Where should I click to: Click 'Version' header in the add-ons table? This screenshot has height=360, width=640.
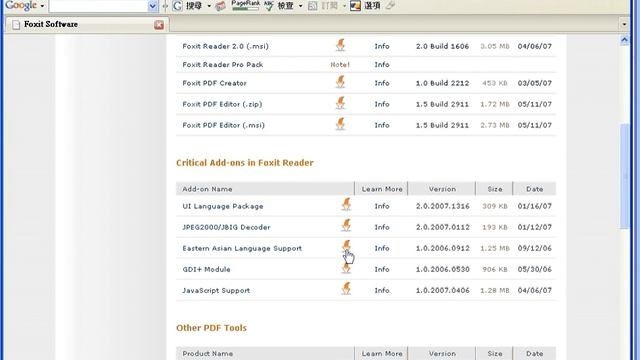point(442,189)
